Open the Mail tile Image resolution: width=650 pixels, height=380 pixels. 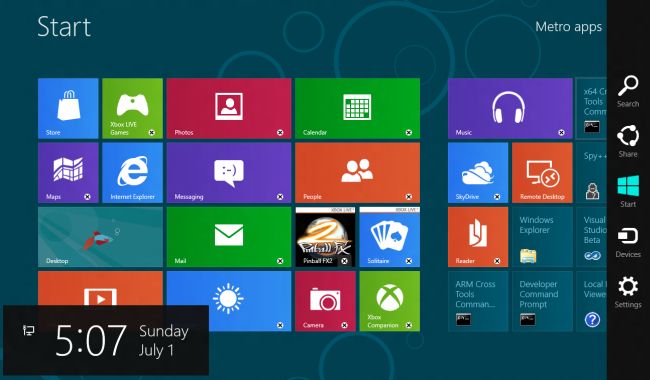pos(229,237)
